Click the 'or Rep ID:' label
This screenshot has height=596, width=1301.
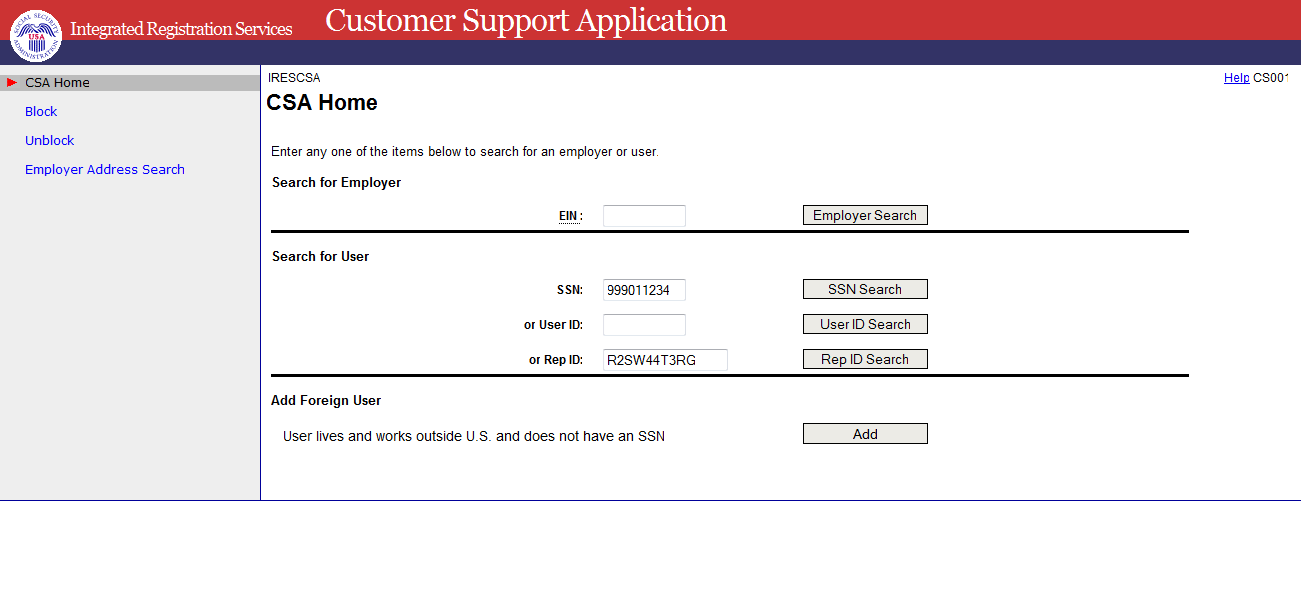pos(556,360)
